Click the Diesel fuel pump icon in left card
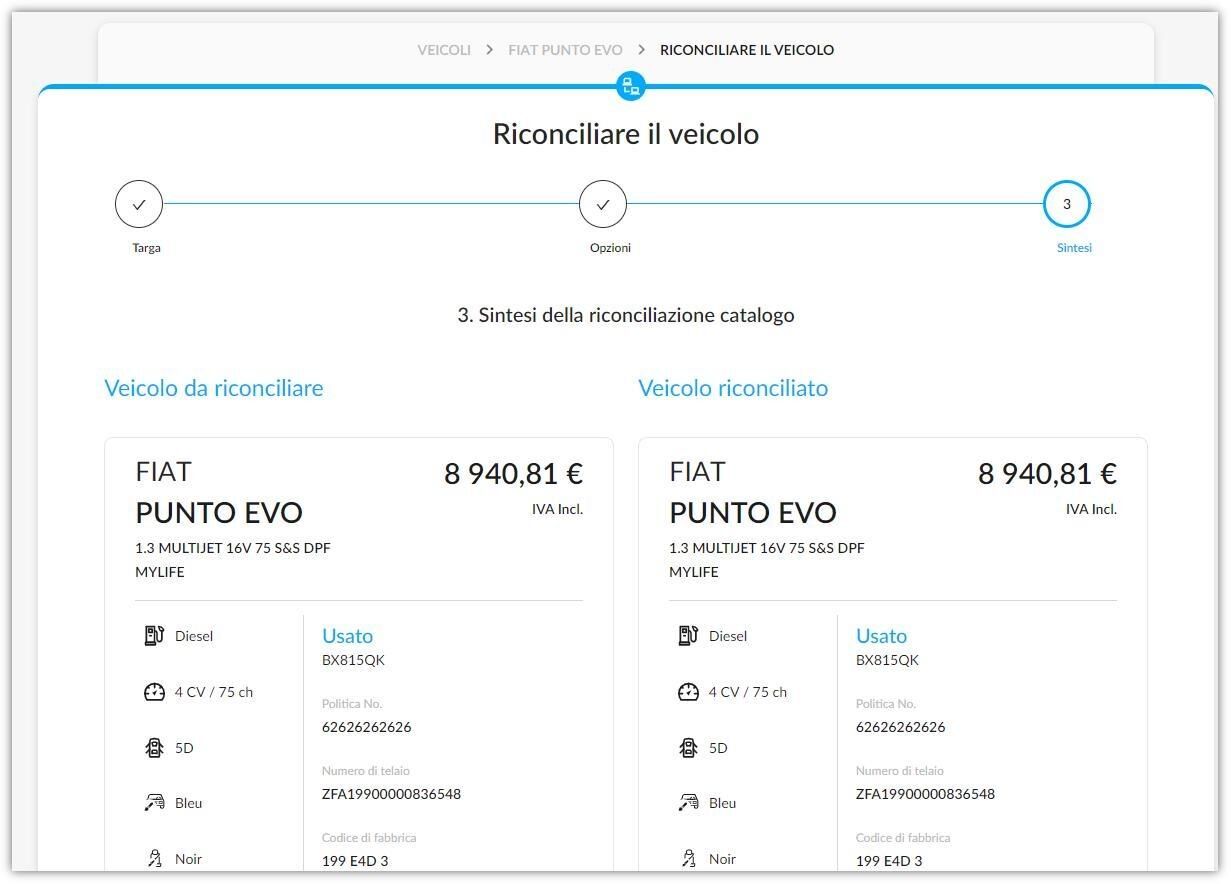1231x884 pixels. click(x=154, y=636)
